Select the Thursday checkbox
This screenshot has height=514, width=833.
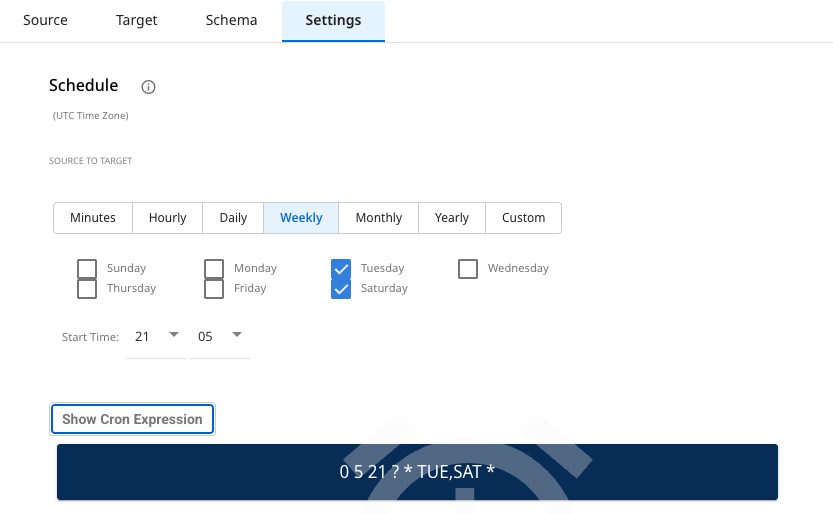(x=88, y=289)
